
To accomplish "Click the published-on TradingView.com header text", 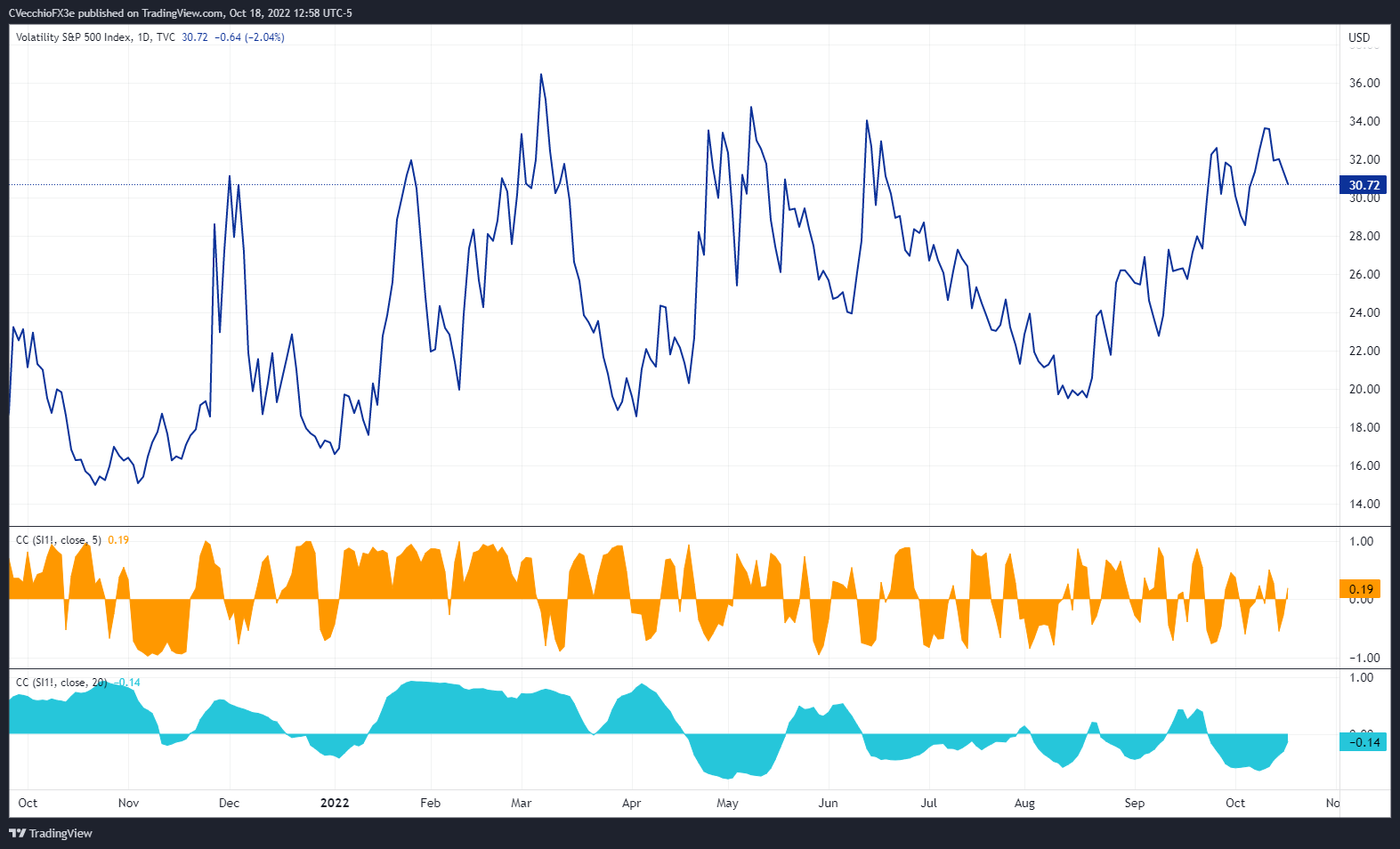I will pyautogui.click(x=180, y=13).
